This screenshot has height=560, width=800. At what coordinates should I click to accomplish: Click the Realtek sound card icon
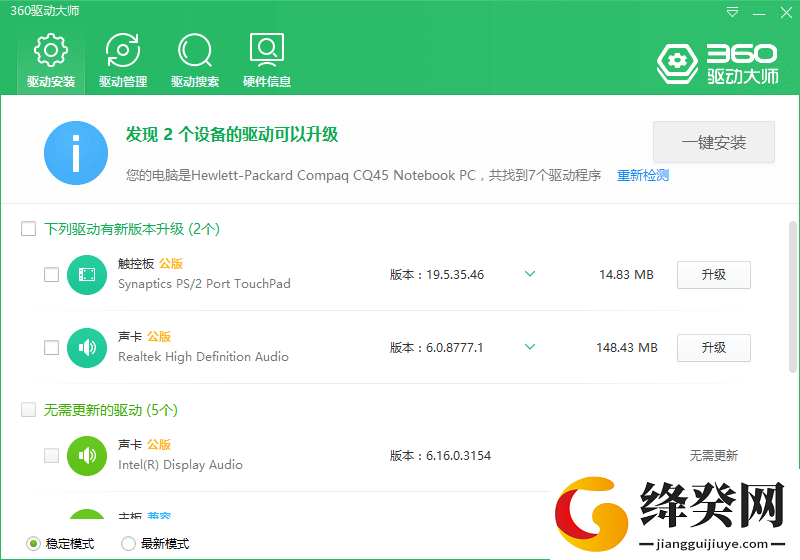[87, 348]
